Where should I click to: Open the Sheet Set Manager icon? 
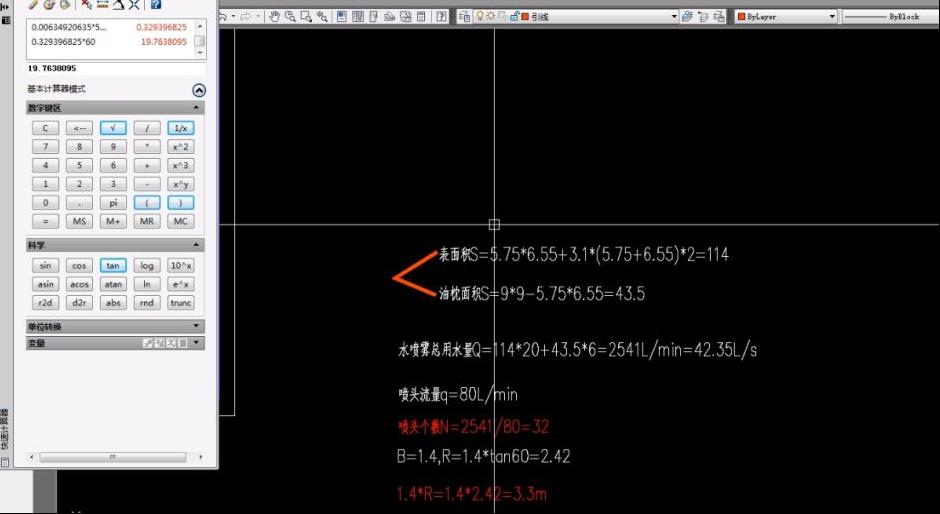tap(389, 17)
